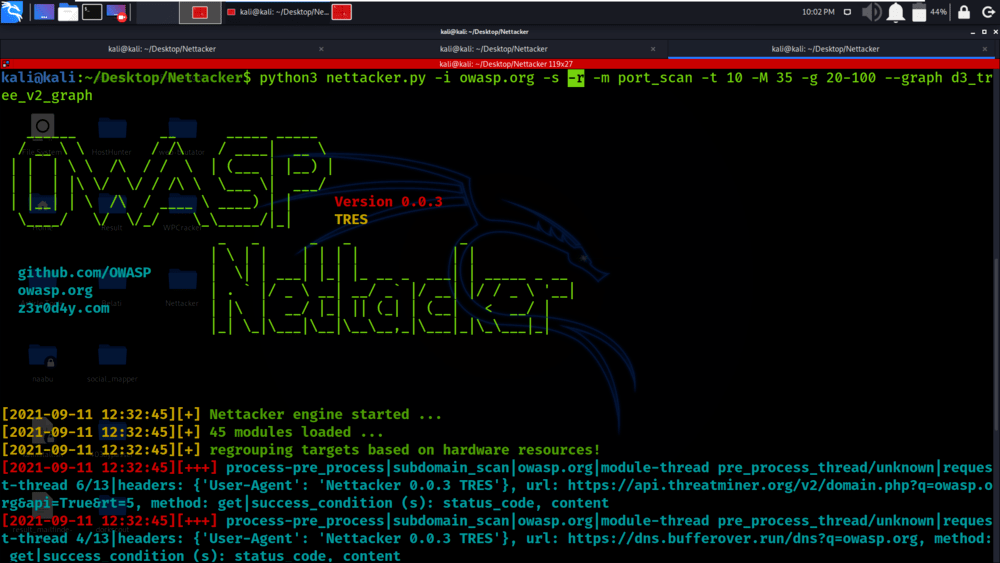This screenshot has height=563, width=1000.
Task: Click the github.com/OWASP text
Action: pyautogui.click(x=84, y=273)
